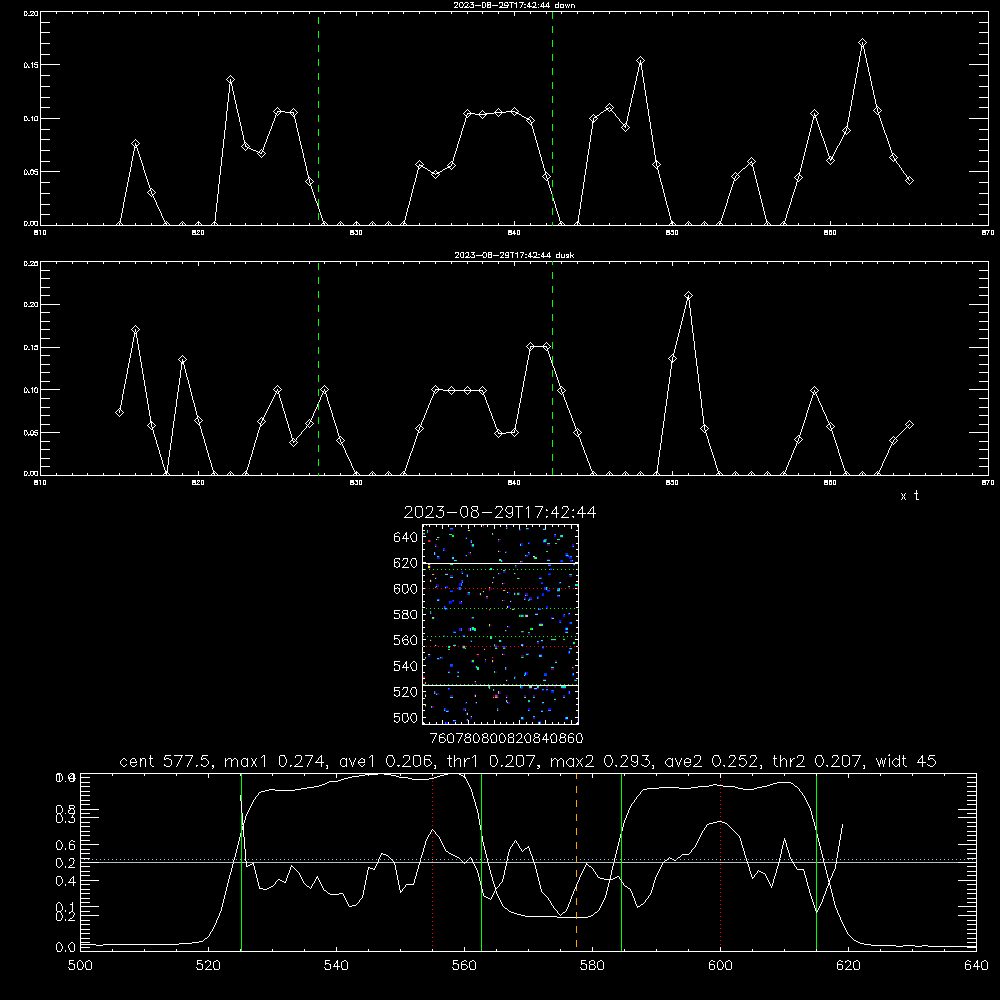Click 'widt 45' at end of stats line

point(906,761)
